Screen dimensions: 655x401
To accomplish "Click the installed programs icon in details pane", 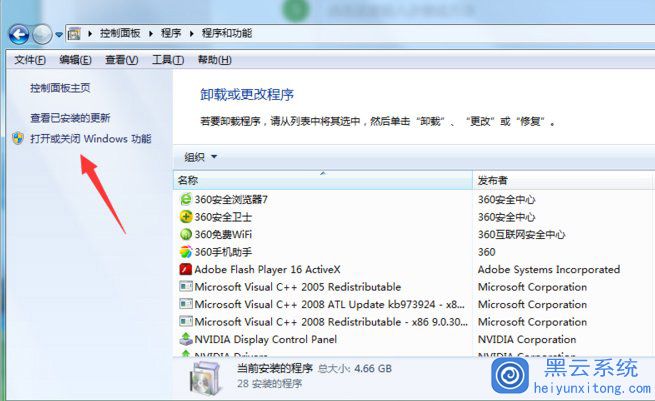I will [205, 378].
